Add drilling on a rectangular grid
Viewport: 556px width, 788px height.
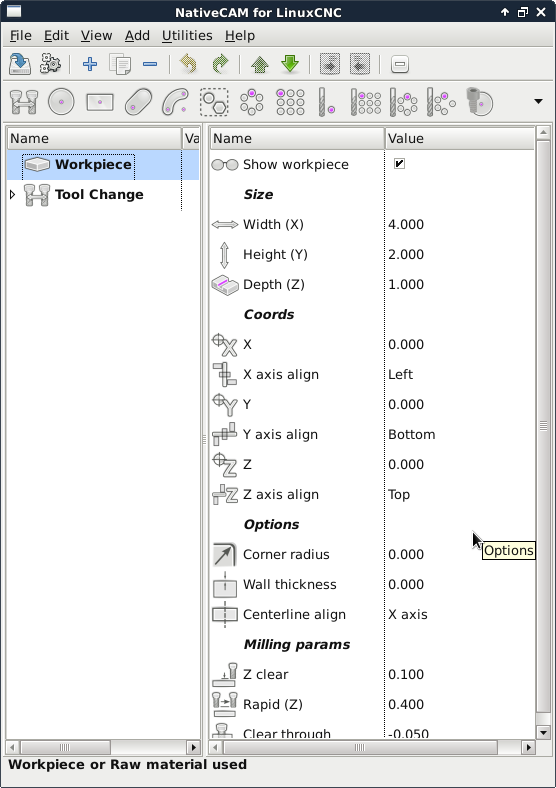tap(365, 102)
